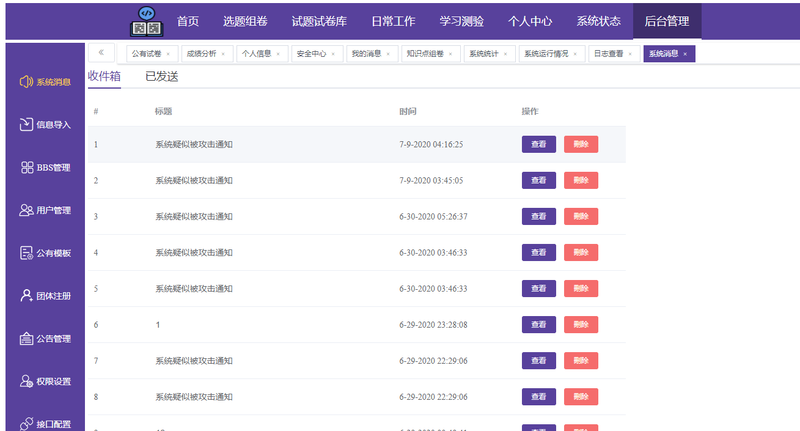The height and width of the screenshot is (431, 800).
Task: Open 公告管理 in the sidebar
Action: (45, 339)
